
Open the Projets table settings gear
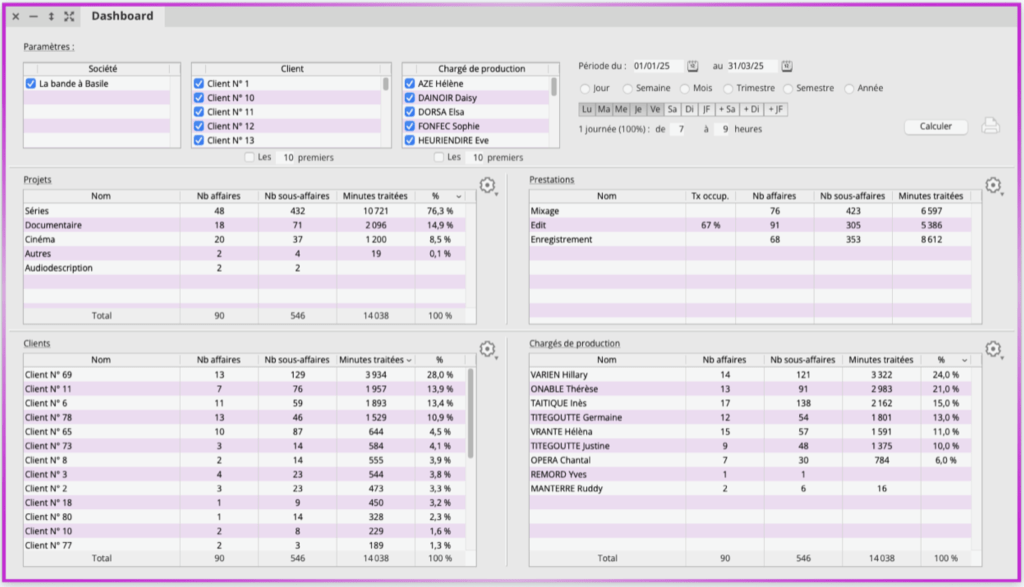[x=487, y=186]
